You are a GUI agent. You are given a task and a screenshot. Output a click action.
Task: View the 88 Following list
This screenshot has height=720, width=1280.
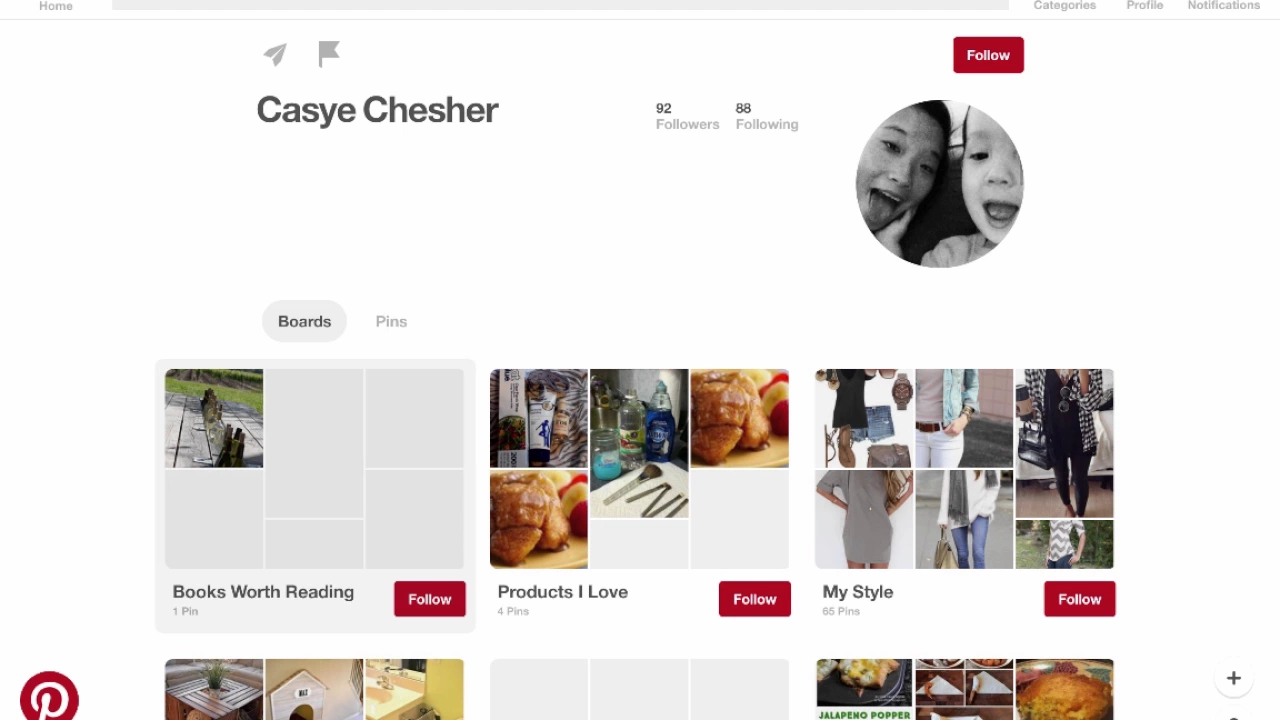(767, 116)
